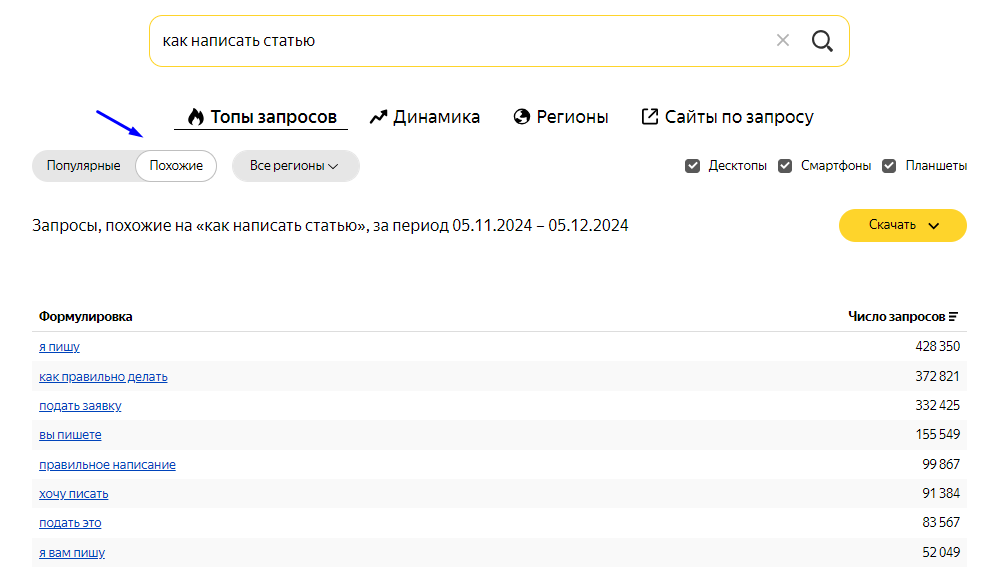Open the хочу писать link
The image size is (1000, 569).
(x=74, y=494)
